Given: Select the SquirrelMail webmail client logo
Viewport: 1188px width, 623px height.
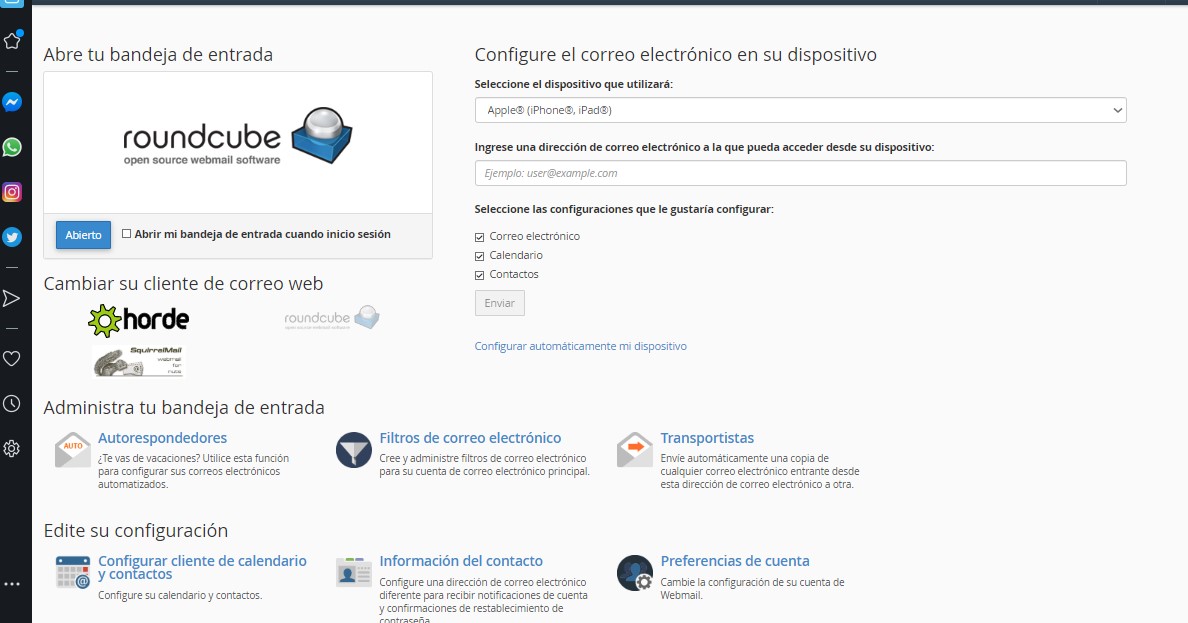Looking at the screenshot, I should pos(139,361).
